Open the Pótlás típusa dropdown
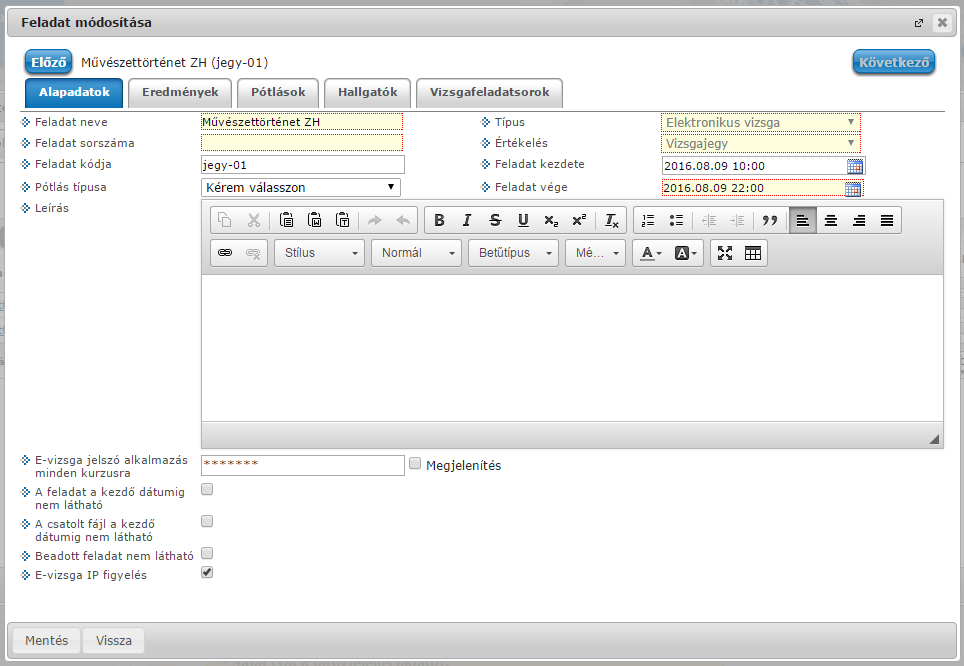The image size is (964, 666). point(301,188)
